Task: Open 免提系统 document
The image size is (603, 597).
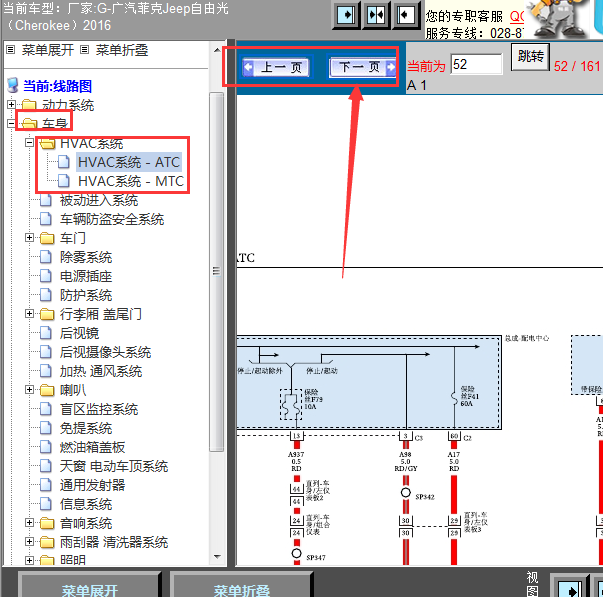Action: coord(86,428)
